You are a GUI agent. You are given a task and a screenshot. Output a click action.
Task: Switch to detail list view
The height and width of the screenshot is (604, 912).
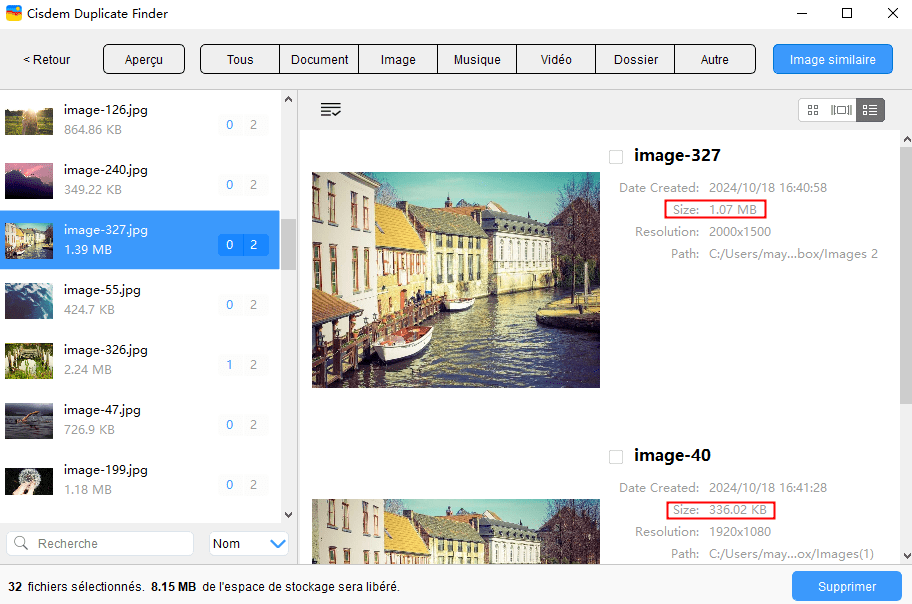click(x=870, y=110)
